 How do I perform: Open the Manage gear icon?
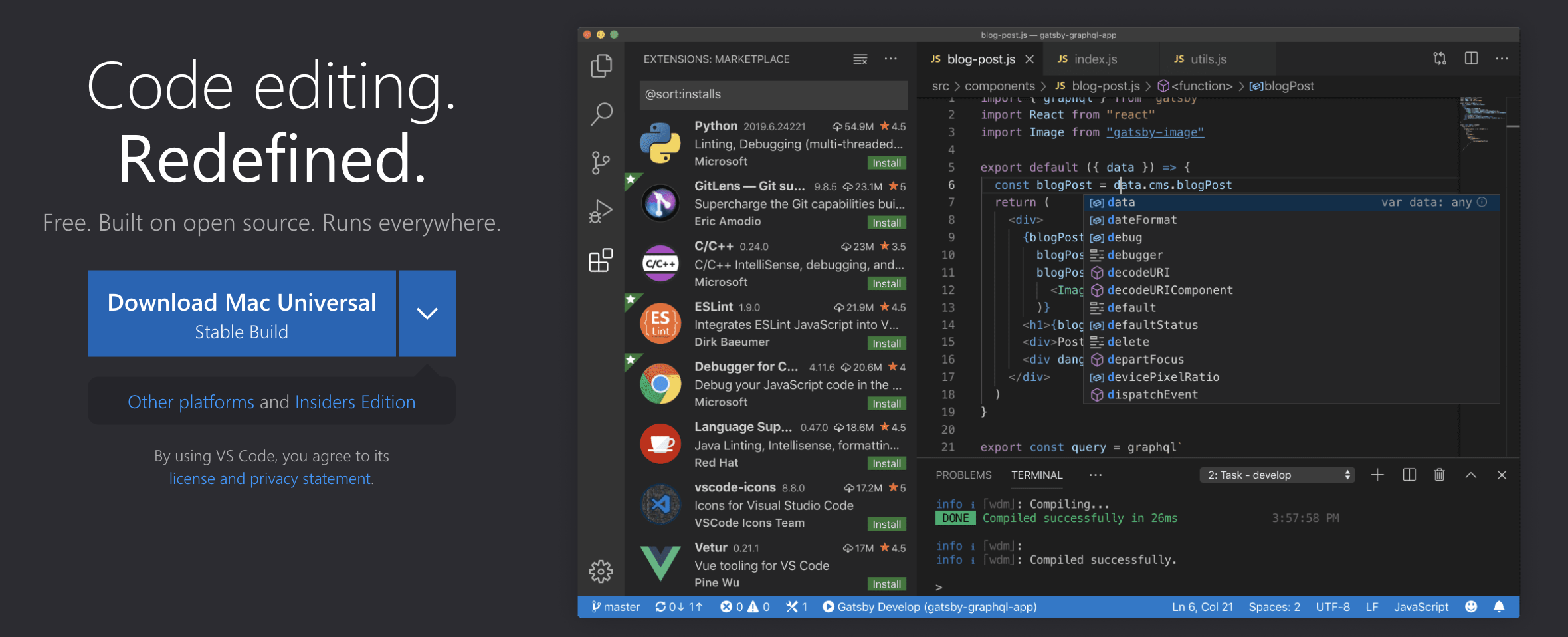click(x=601, y=571)
